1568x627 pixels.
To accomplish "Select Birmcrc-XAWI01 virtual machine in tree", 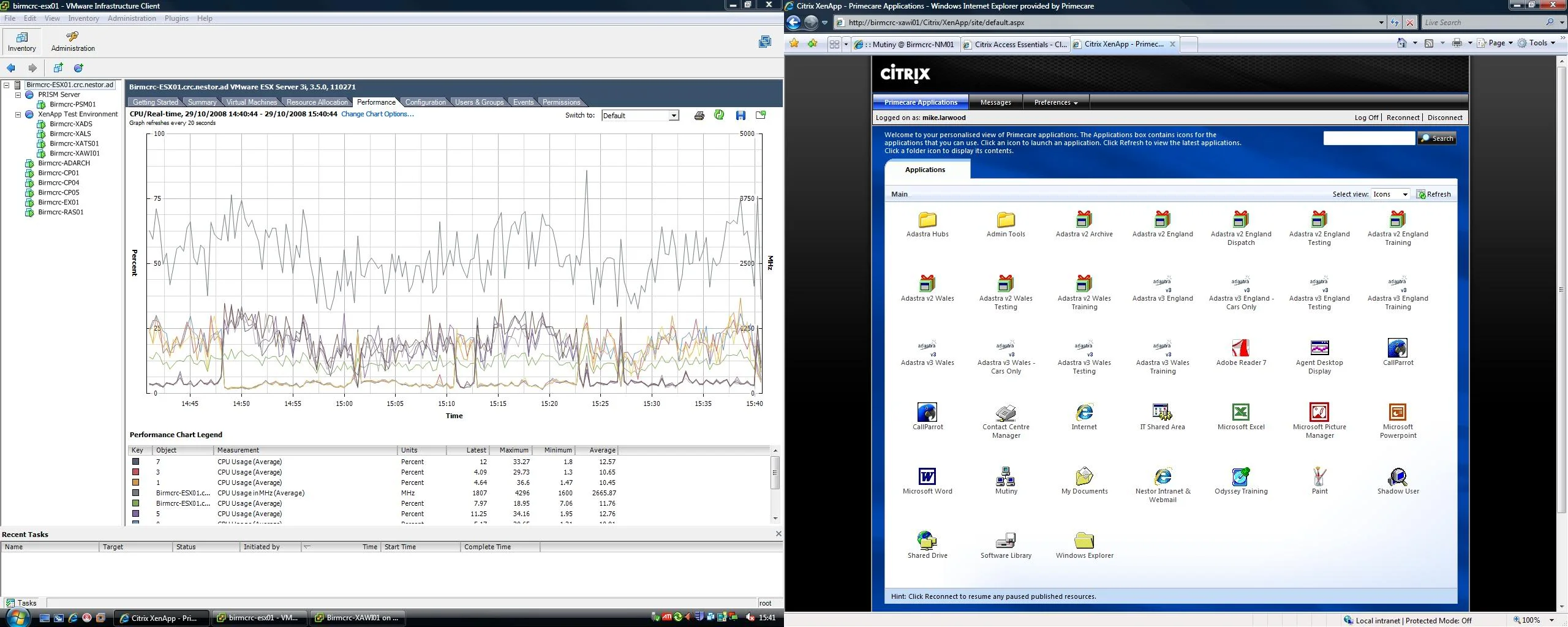I will 74,154.
